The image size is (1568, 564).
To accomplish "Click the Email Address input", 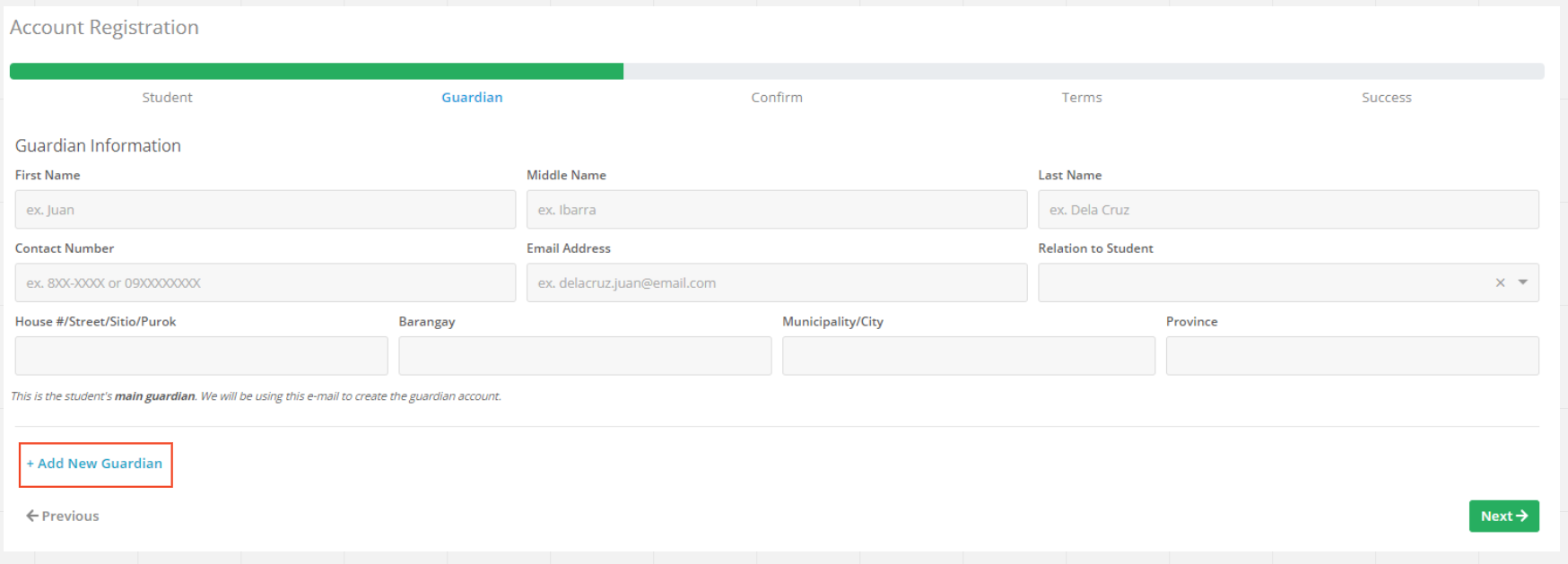I will click(x=777, y=283).
